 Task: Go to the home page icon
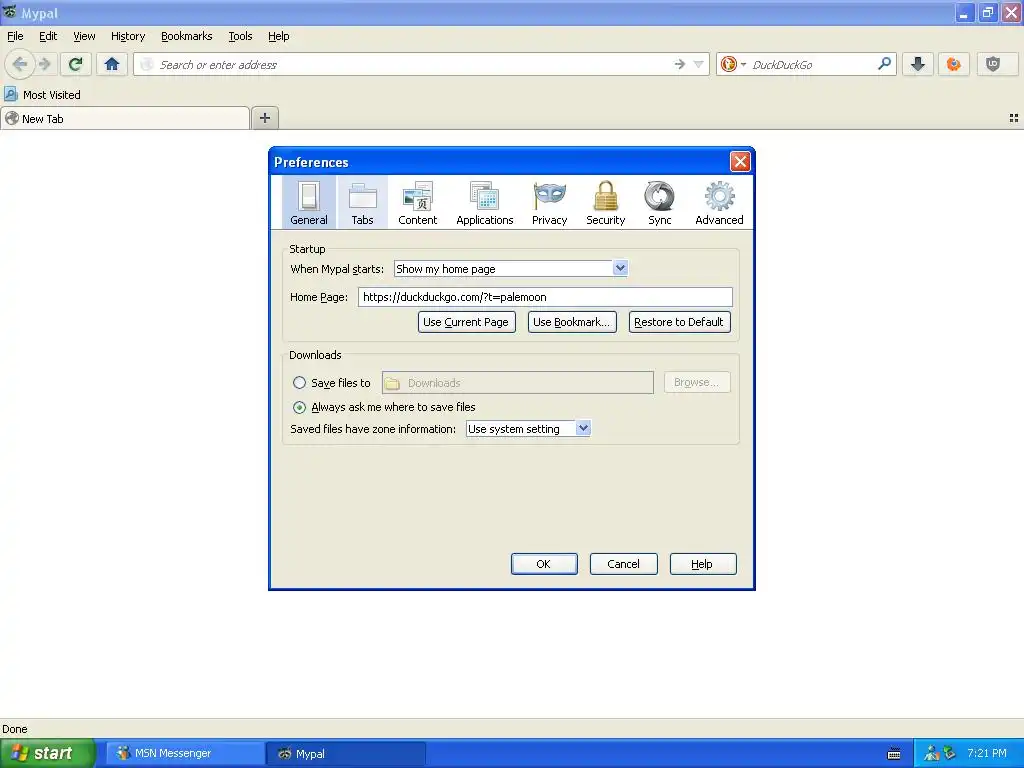(x=112, y=64)
